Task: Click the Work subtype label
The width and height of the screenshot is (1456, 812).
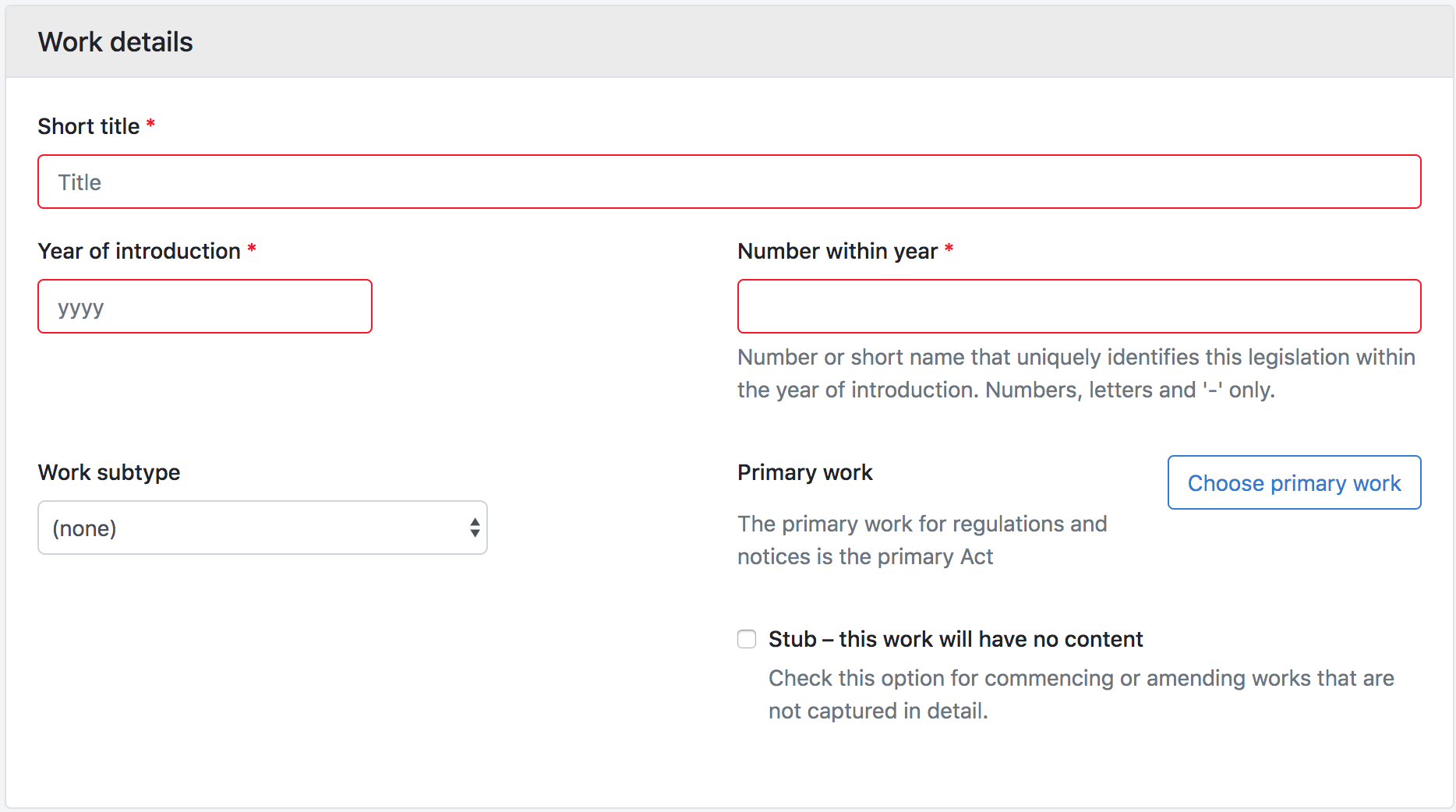Action: pos(109,472)
